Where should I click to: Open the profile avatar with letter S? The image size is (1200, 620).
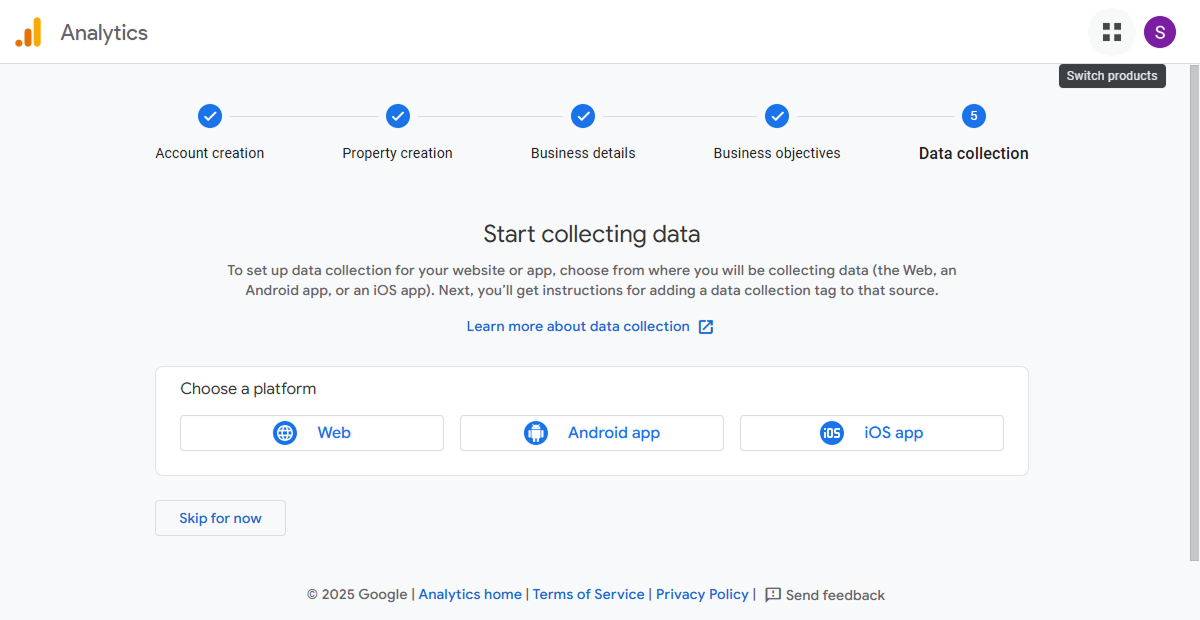1160,31
